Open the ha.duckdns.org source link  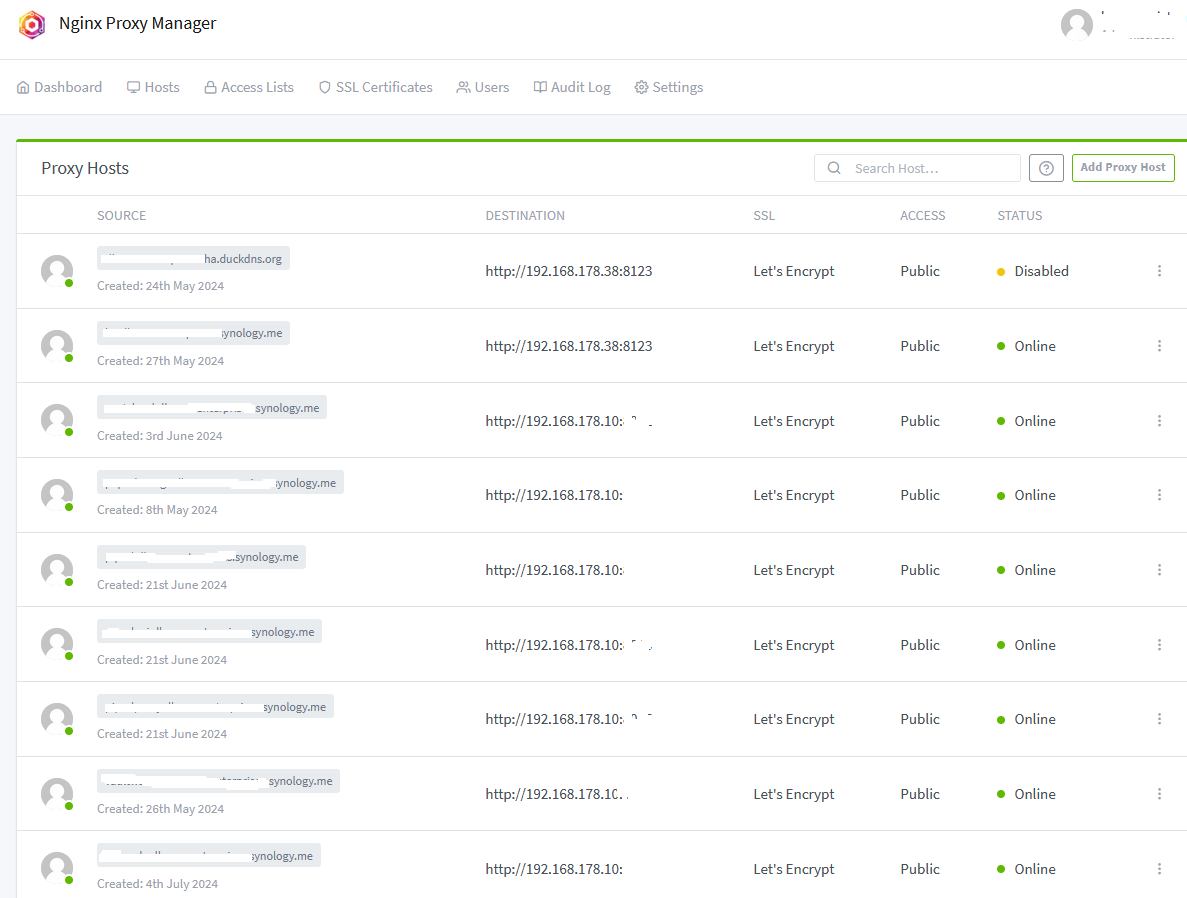click(193, 259)
